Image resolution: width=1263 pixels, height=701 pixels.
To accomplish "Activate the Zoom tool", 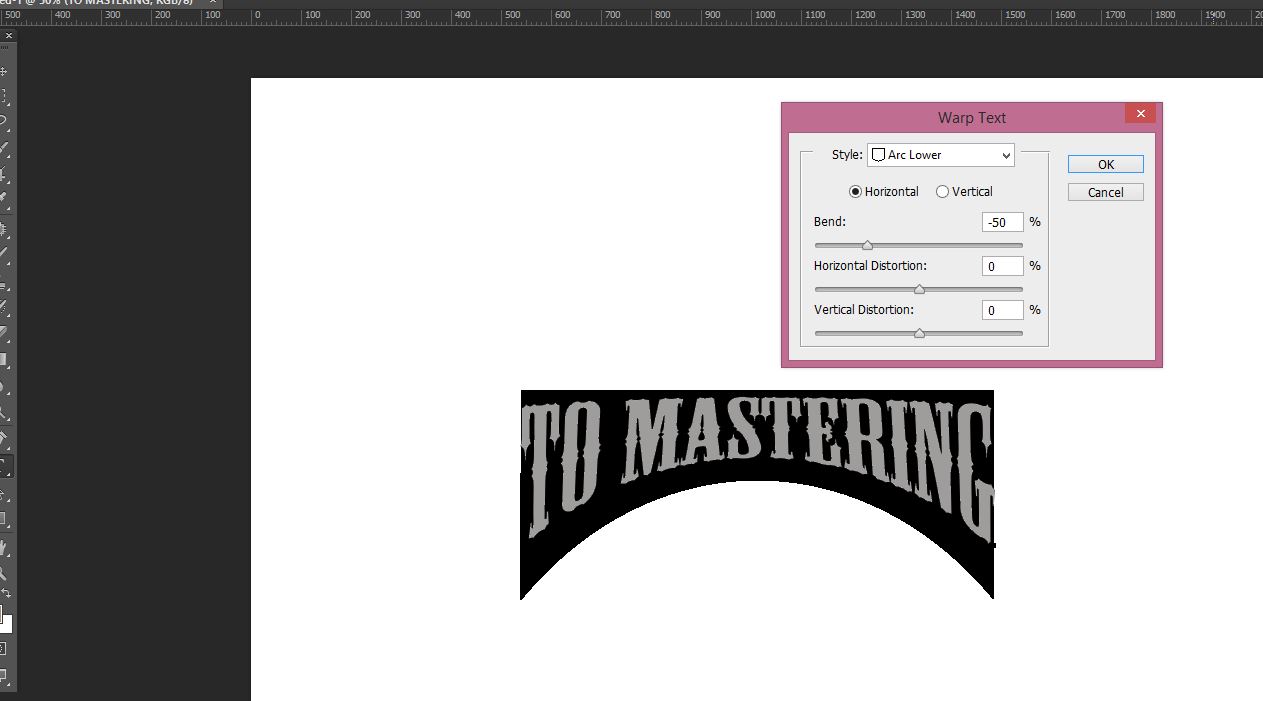I will [x=4, y=574].
